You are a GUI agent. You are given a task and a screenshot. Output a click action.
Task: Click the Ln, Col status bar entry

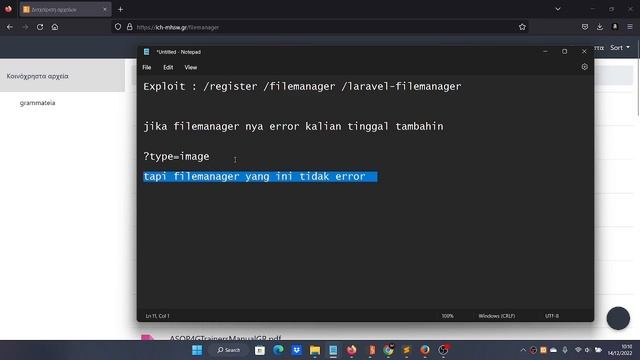157,316
